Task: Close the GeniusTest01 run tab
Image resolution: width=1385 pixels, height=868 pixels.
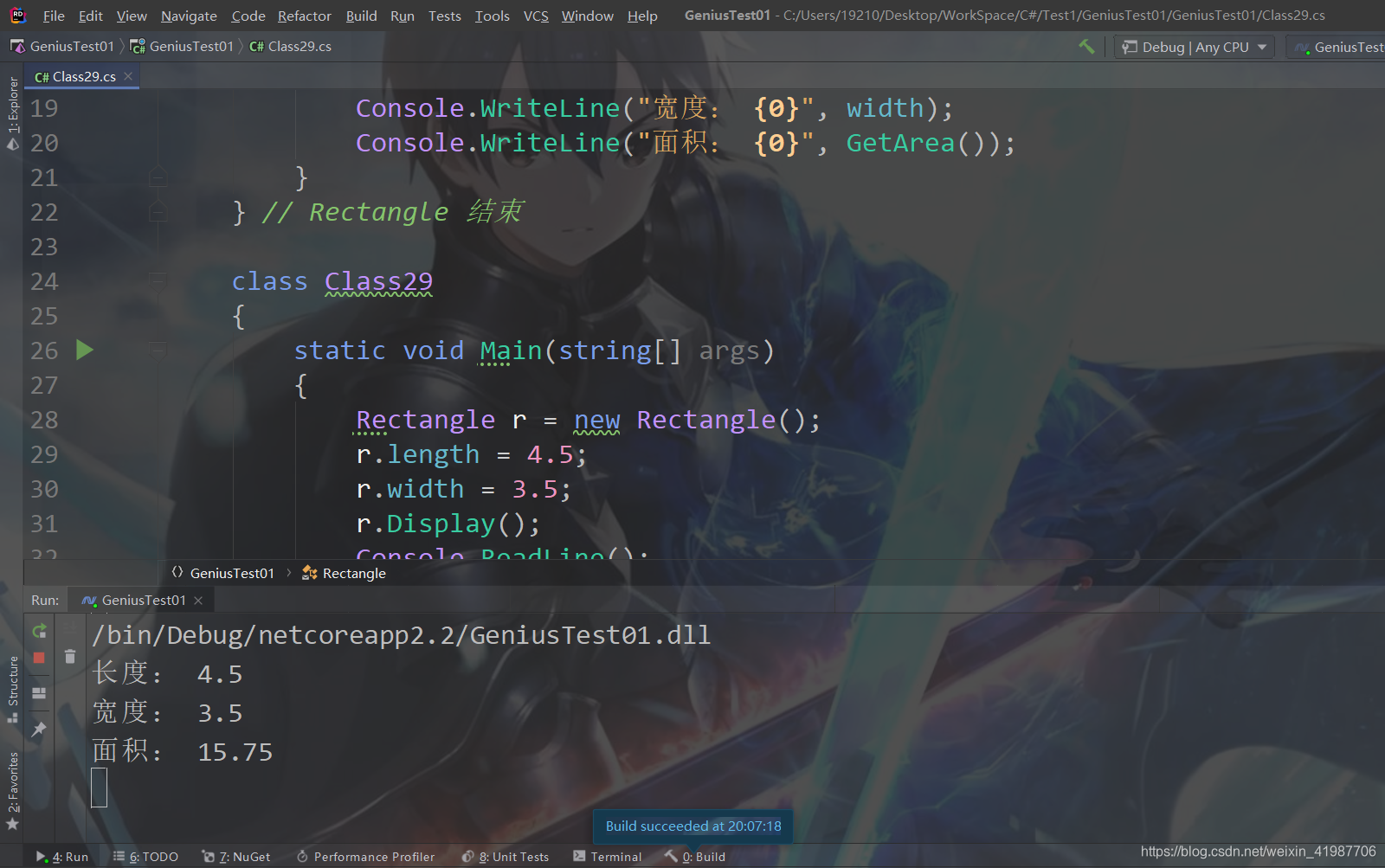Action: pos(198,600)
